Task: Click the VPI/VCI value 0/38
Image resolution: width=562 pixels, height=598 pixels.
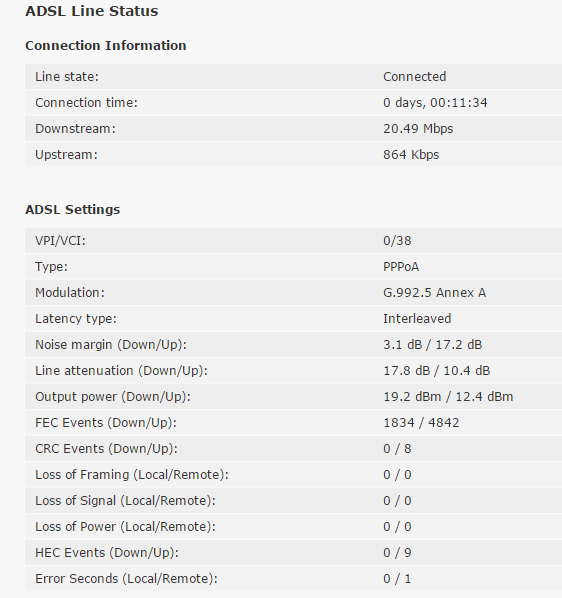Action: tap(397, 241)
